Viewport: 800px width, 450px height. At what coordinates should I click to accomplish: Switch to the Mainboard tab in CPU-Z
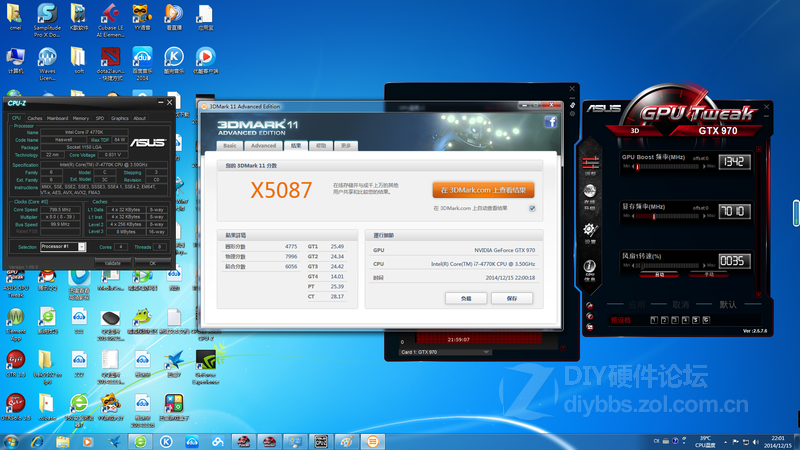click(57, 118)
